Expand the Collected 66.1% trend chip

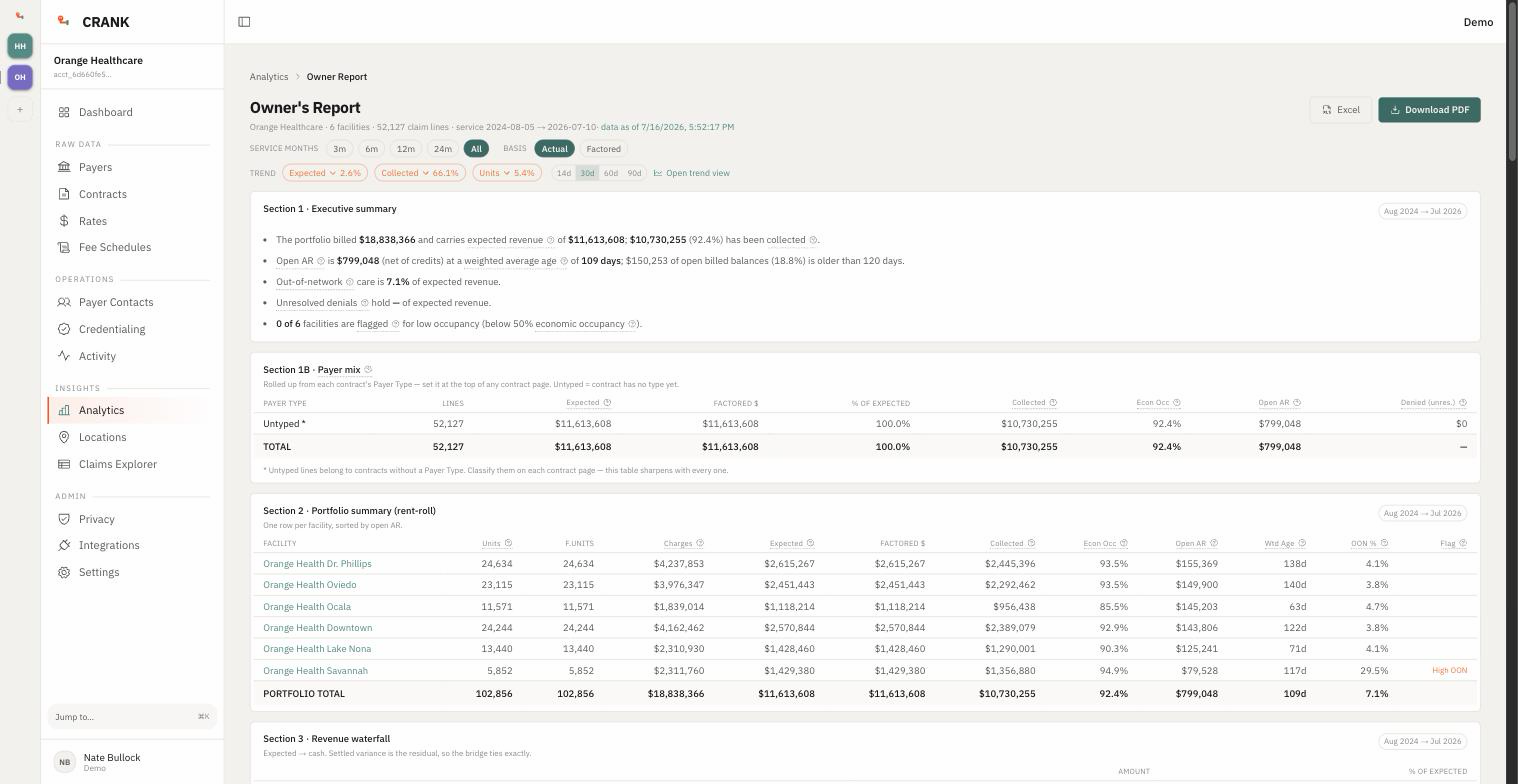tap(420, 173)
